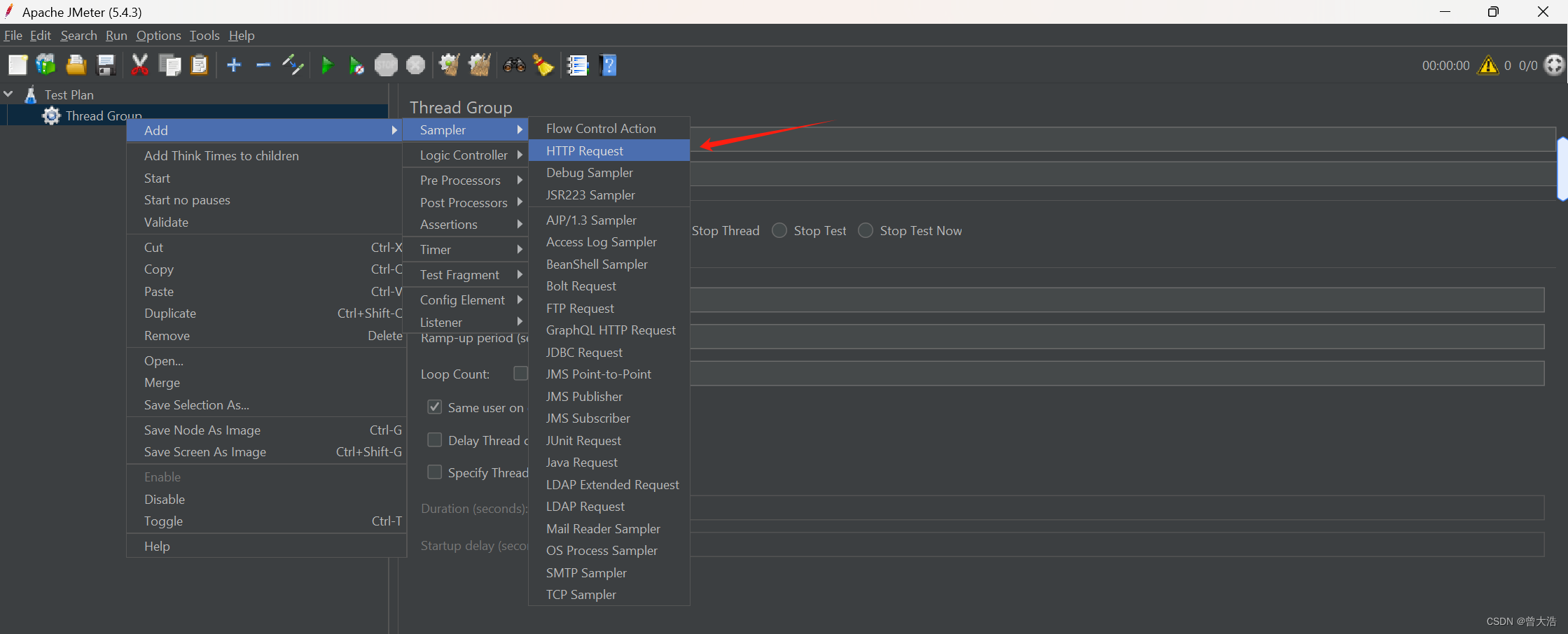Click the Clear All double-broom icon

coord(480,65)
